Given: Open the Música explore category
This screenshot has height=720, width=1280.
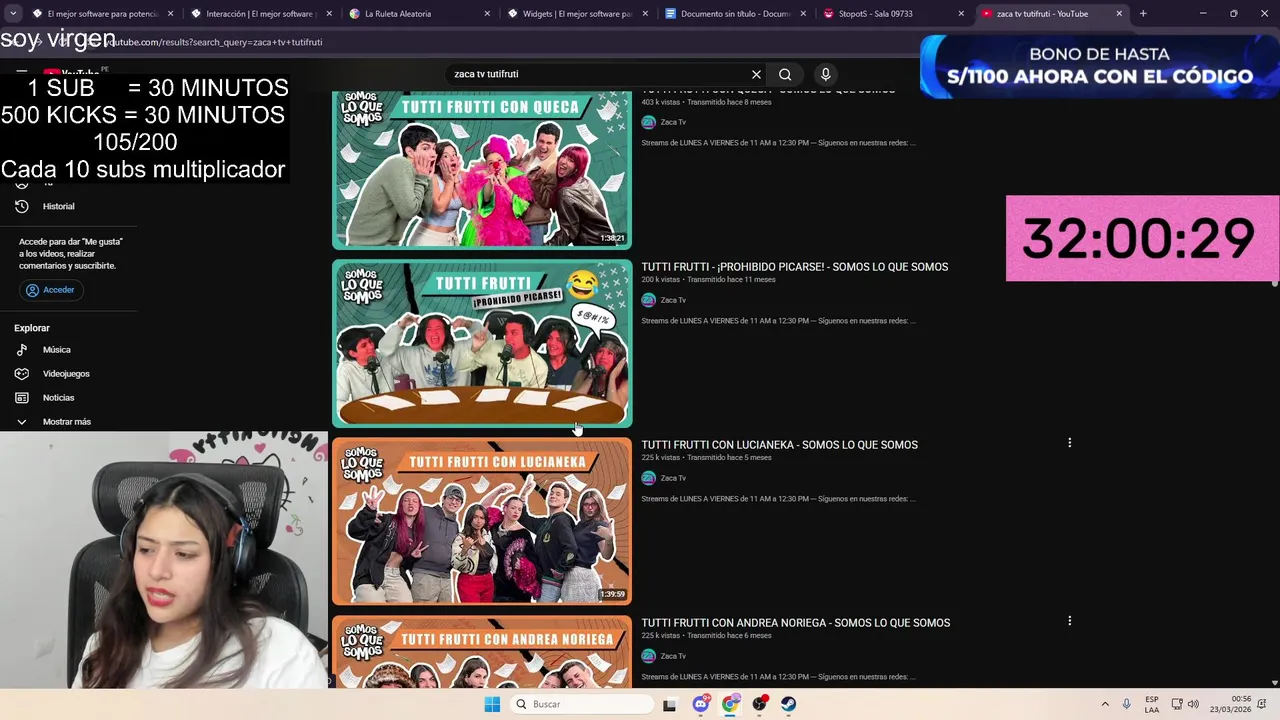Looking at the screenshot, I should click(57, 350).
